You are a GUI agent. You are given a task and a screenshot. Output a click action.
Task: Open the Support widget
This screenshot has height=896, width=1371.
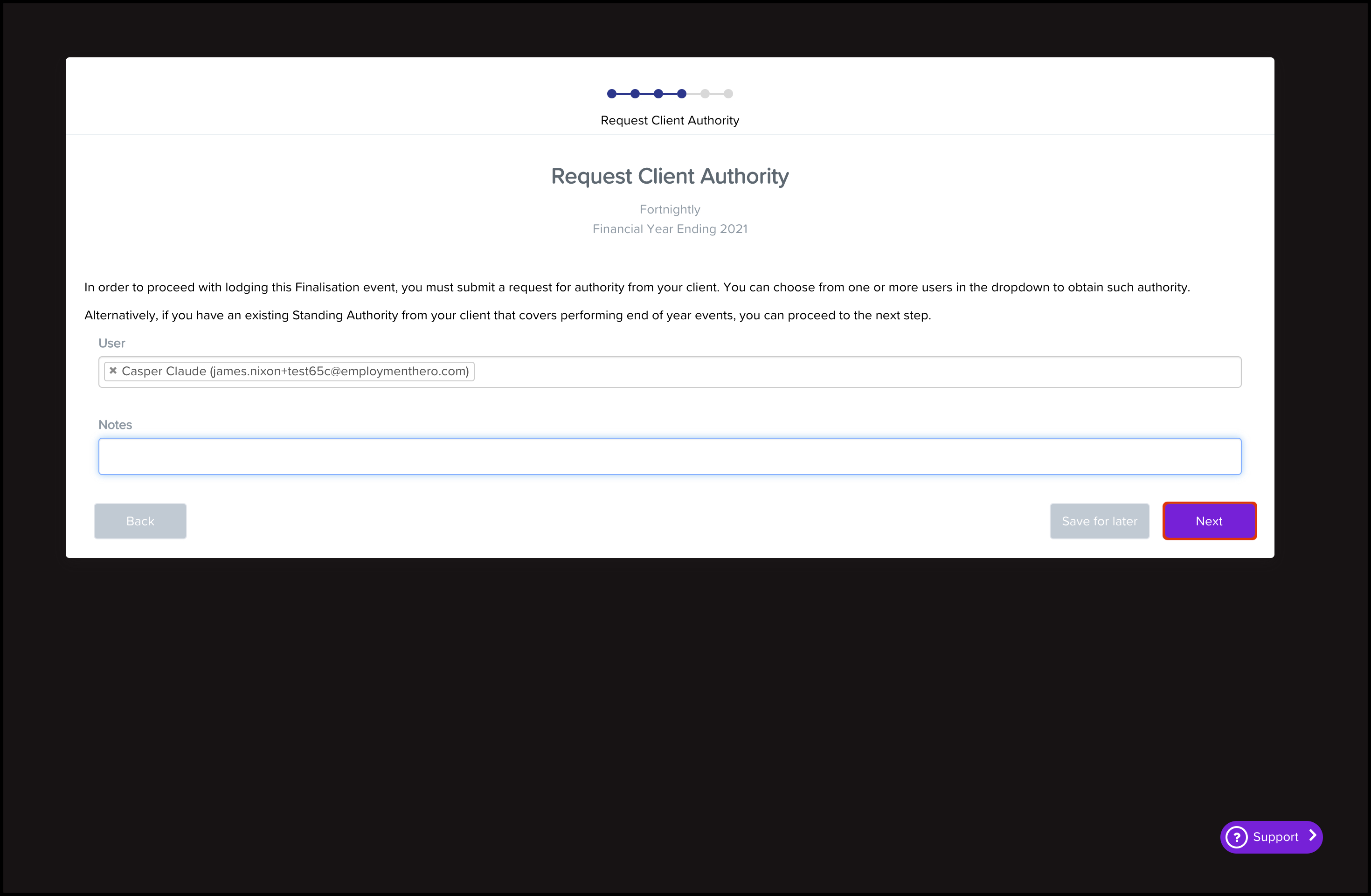(x=1275, y=837)
